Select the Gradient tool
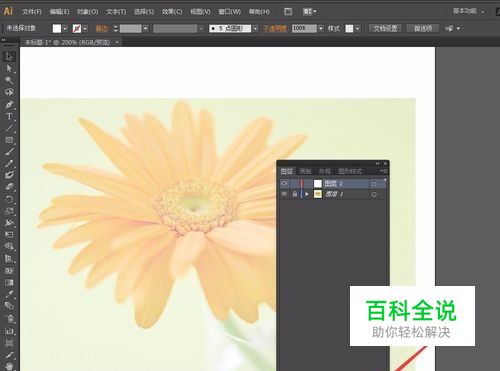This screenshot has height=371, width=500. (x=9, y=283)
